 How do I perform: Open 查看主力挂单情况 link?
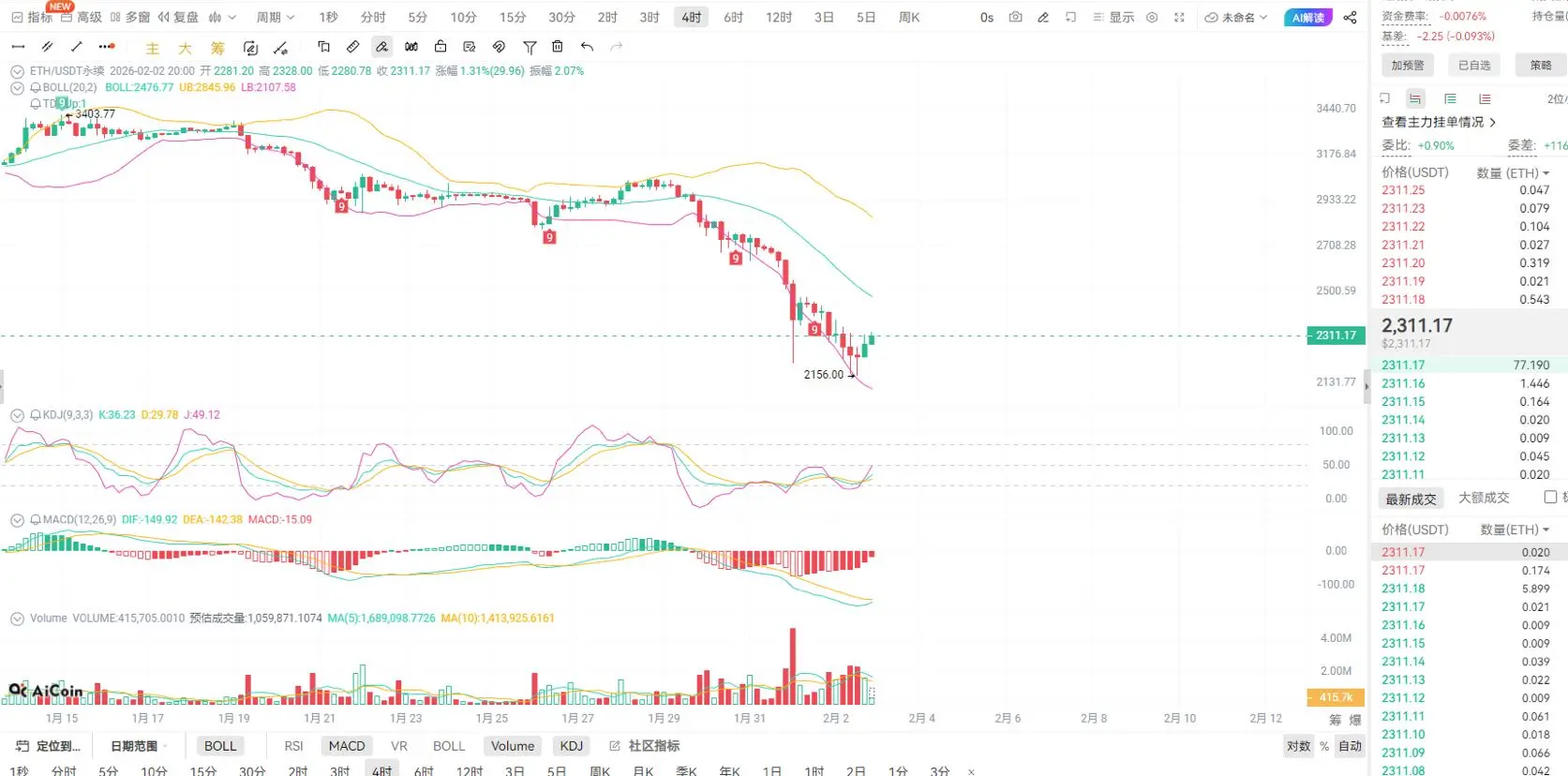[1439, 122]
